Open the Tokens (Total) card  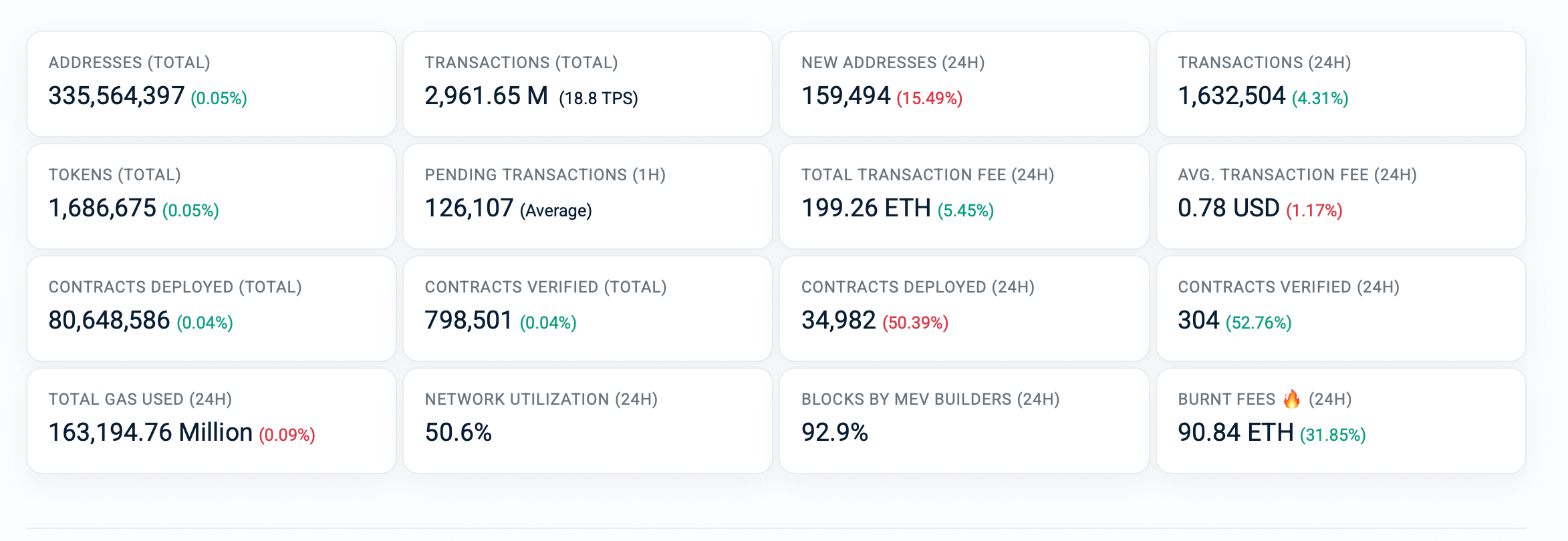[x=211, y=196]
